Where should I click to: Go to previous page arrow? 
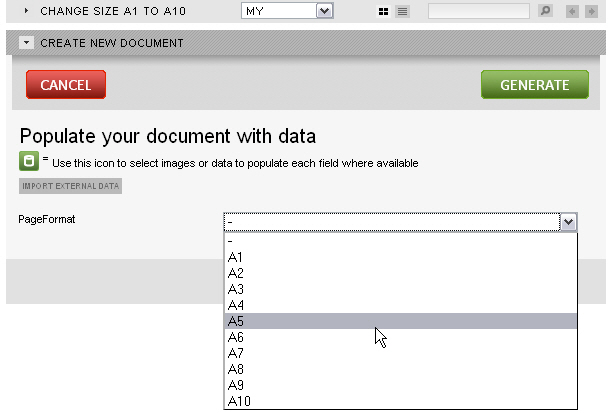[x=572, y=12]
